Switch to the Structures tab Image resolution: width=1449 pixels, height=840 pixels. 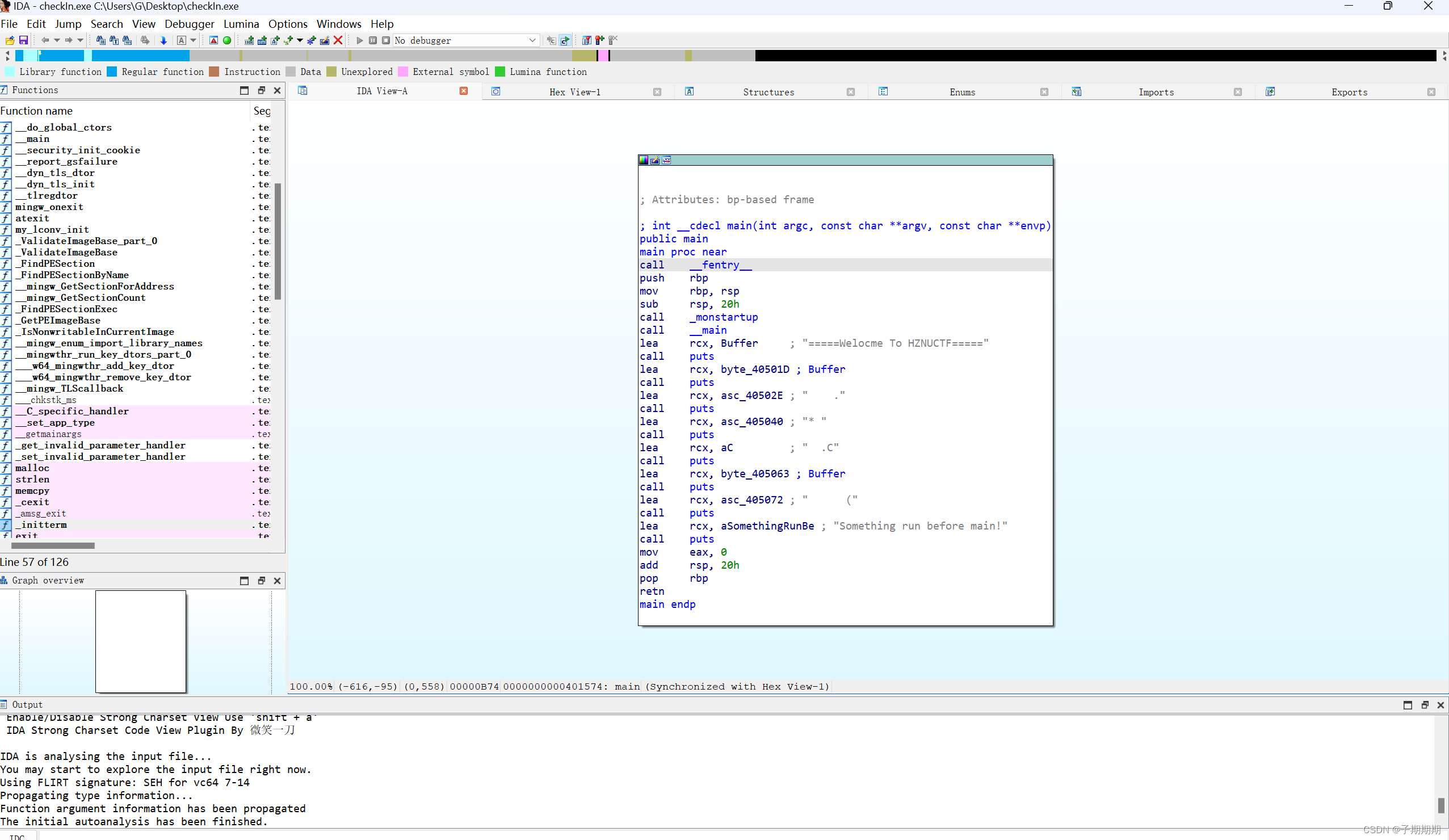pos(769,91)
